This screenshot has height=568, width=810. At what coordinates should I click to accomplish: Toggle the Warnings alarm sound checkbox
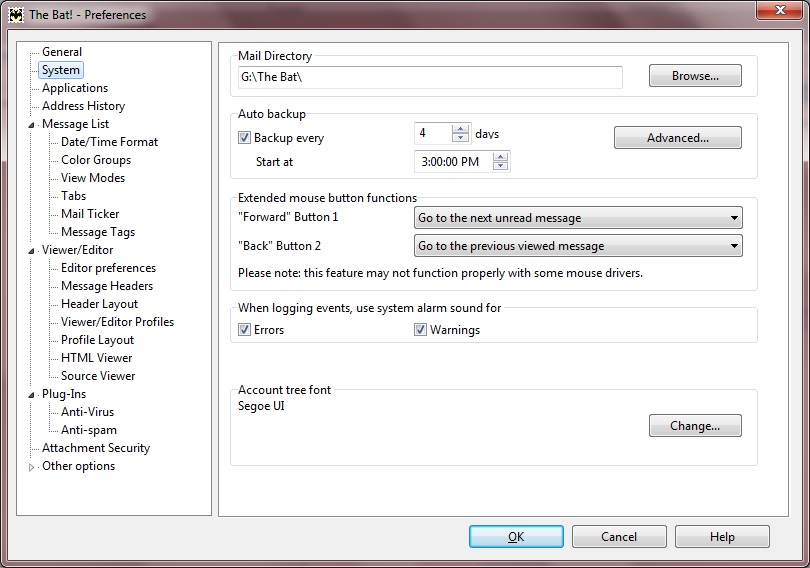point(420,329)
